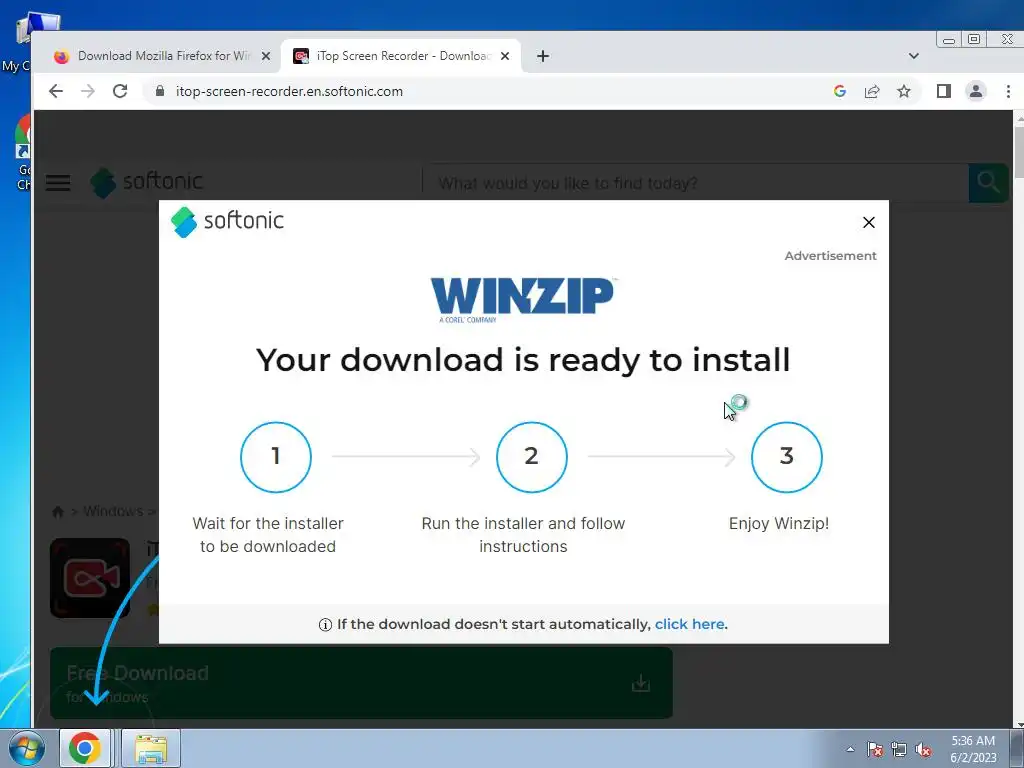1024x768 pixels.
Task: Click the address bar URL
Action: [x=289, y=91]
